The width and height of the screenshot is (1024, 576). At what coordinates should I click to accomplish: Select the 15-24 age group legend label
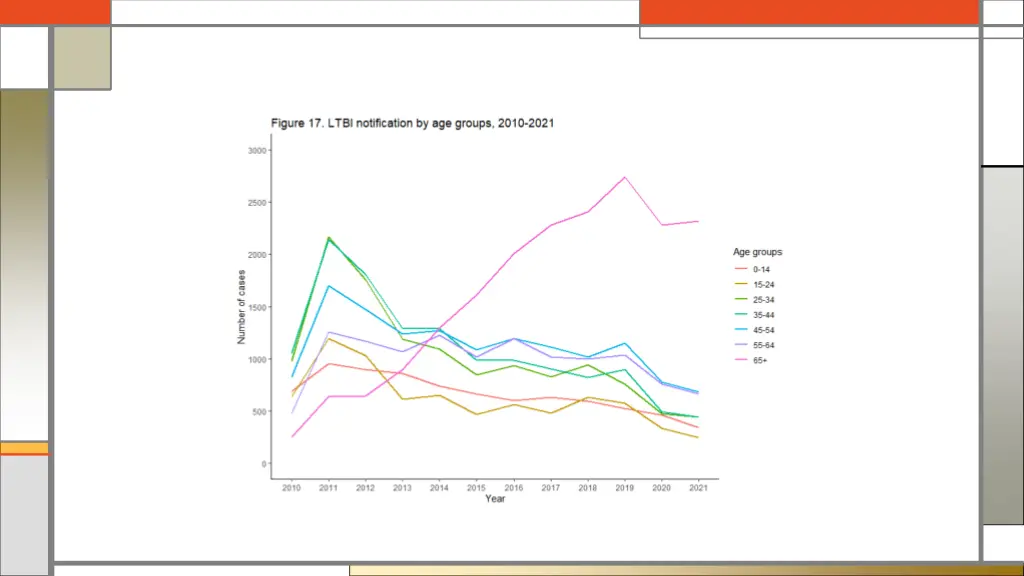point(763,285)
